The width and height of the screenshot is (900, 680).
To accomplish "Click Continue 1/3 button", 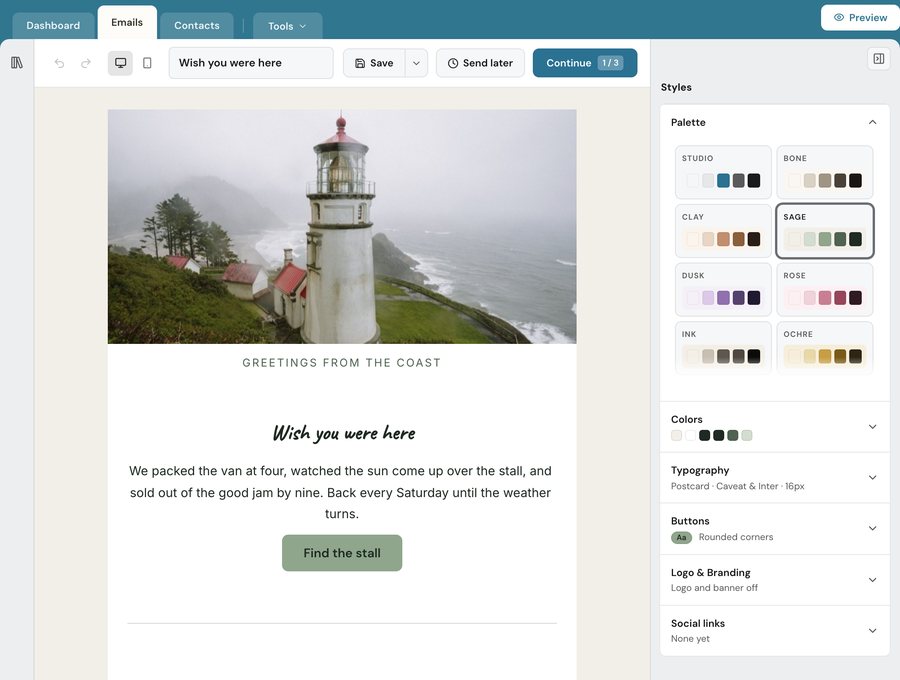I will (585, 63).
